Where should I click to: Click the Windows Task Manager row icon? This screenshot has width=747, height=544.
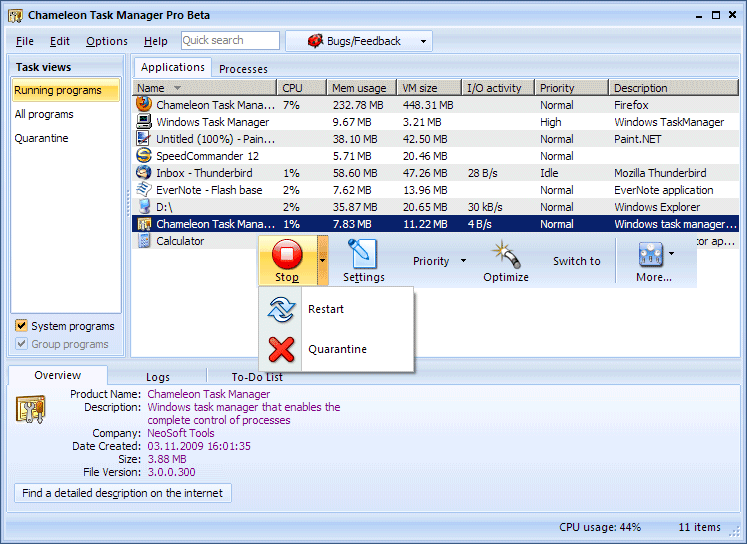click(144, 121)
